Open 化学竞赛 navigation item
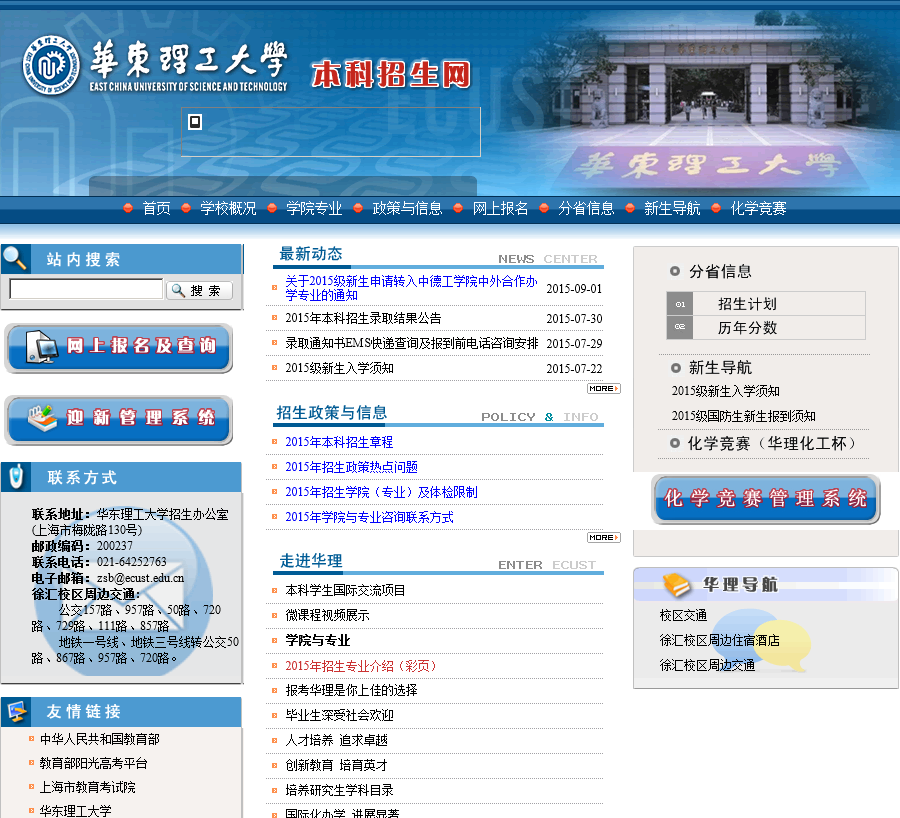 tap(758, 208)
